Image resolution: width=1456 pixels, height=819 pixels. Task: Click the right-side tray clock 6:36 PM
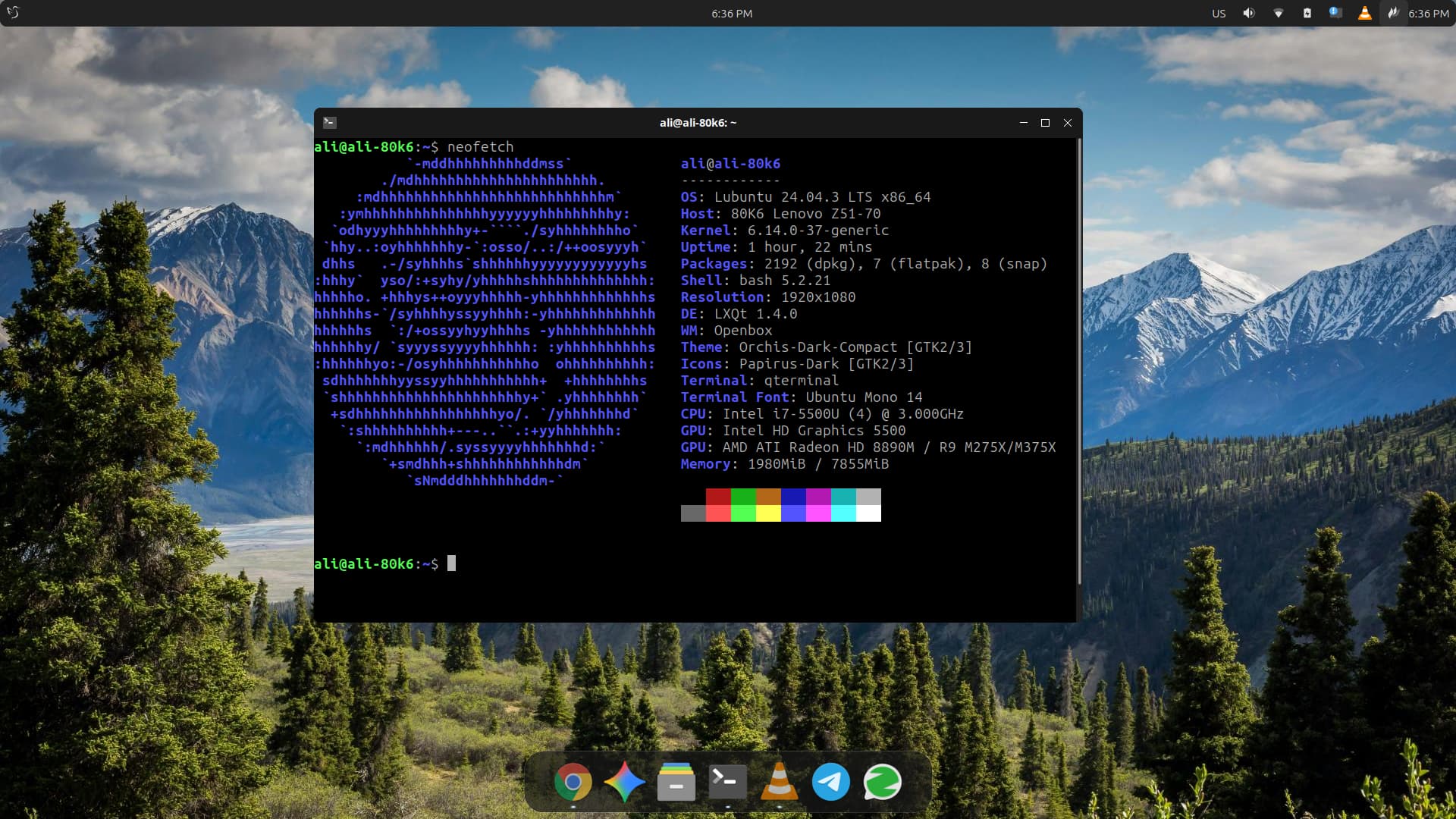tap(1429, 13)
